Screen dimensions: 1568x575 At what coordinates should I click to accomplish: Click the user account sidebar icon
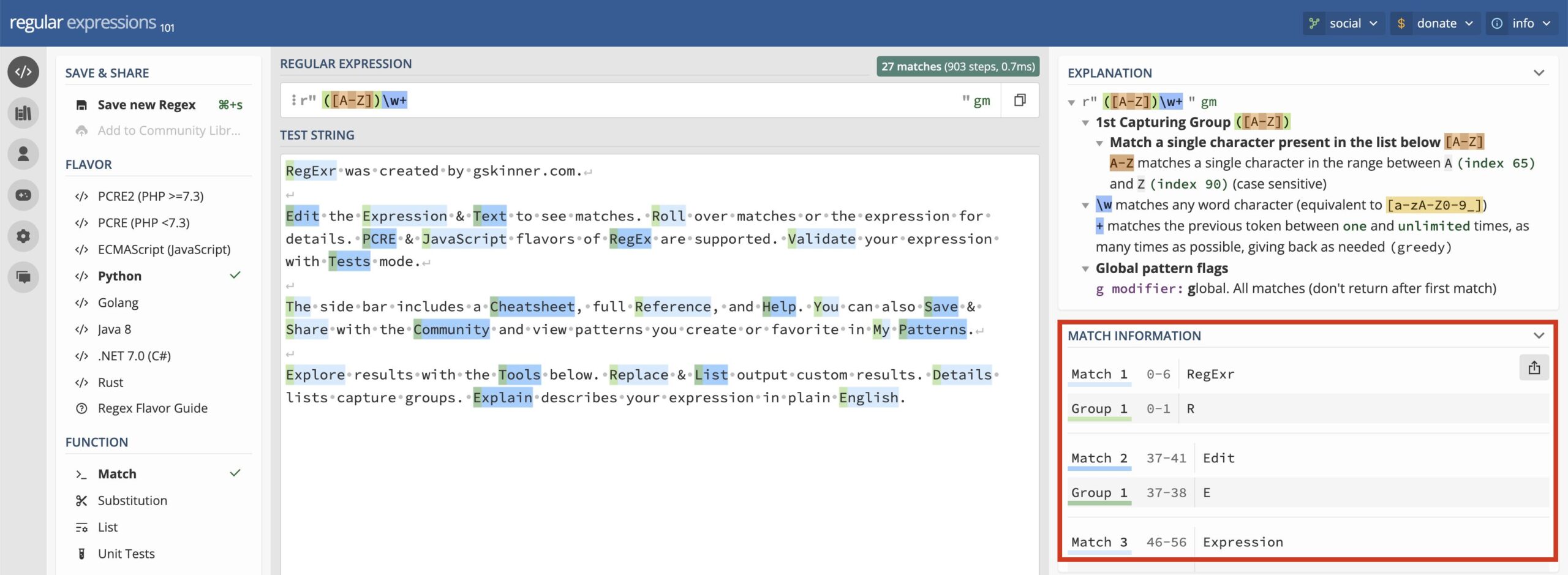pos(23,154)
